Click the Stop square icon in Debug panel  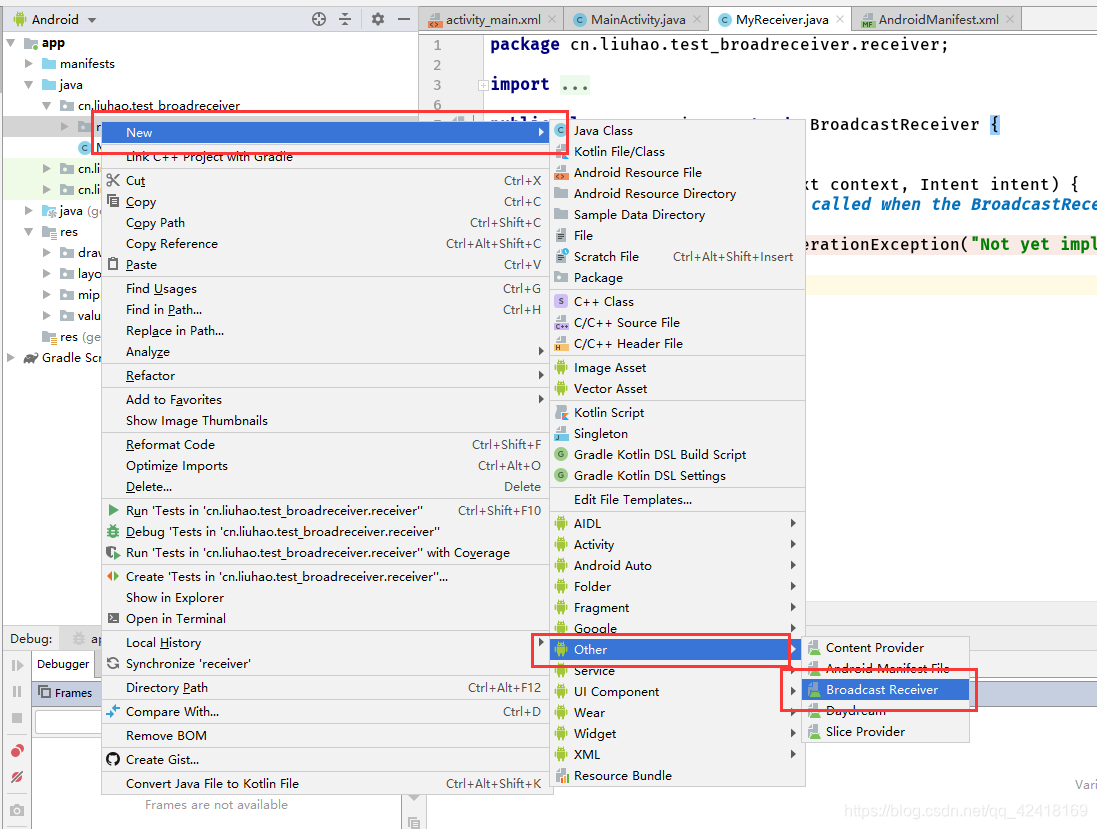pos(17,718)
